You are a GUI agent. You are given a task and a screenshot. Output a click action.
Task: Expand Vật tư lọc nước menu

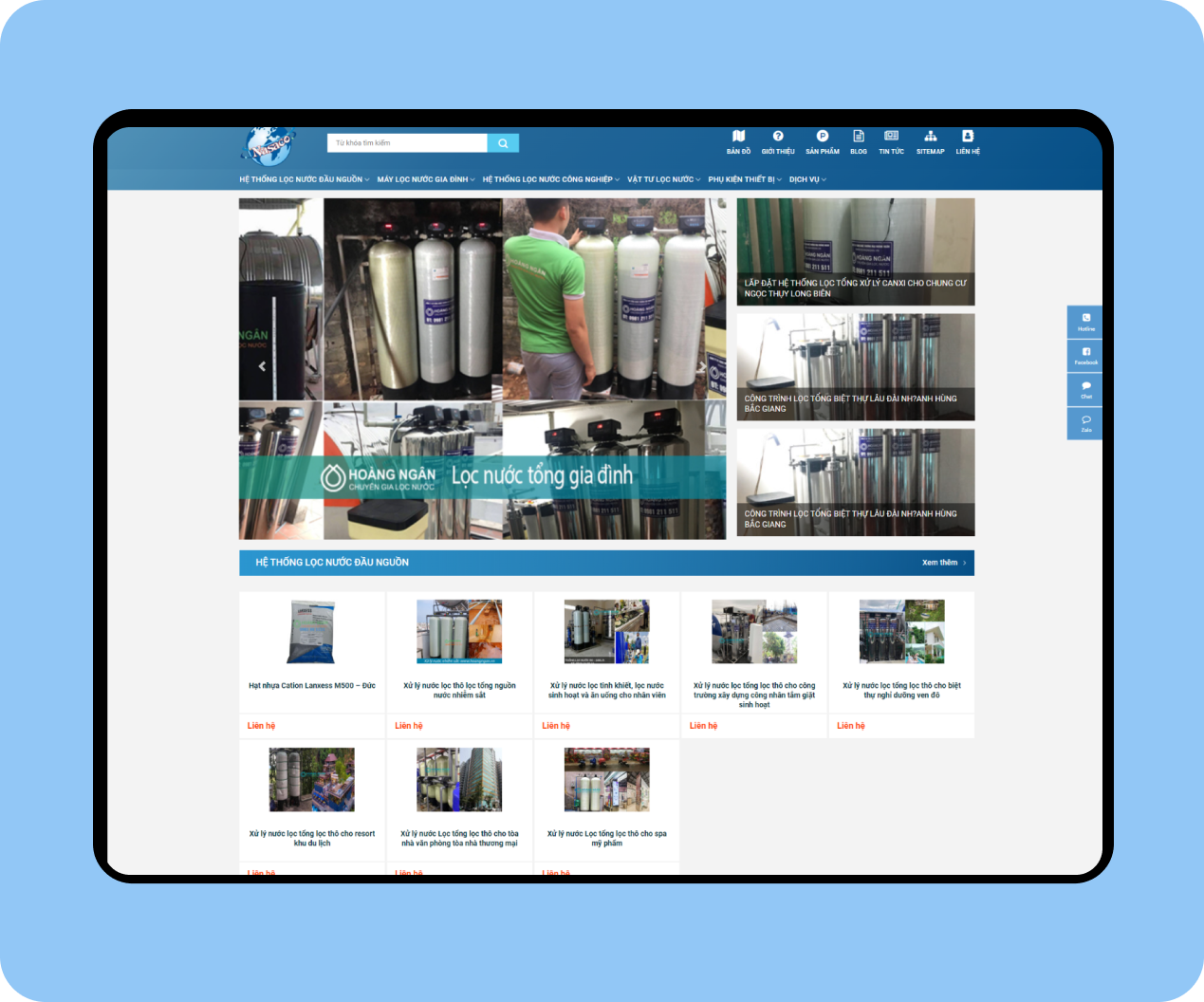[664, 179]
